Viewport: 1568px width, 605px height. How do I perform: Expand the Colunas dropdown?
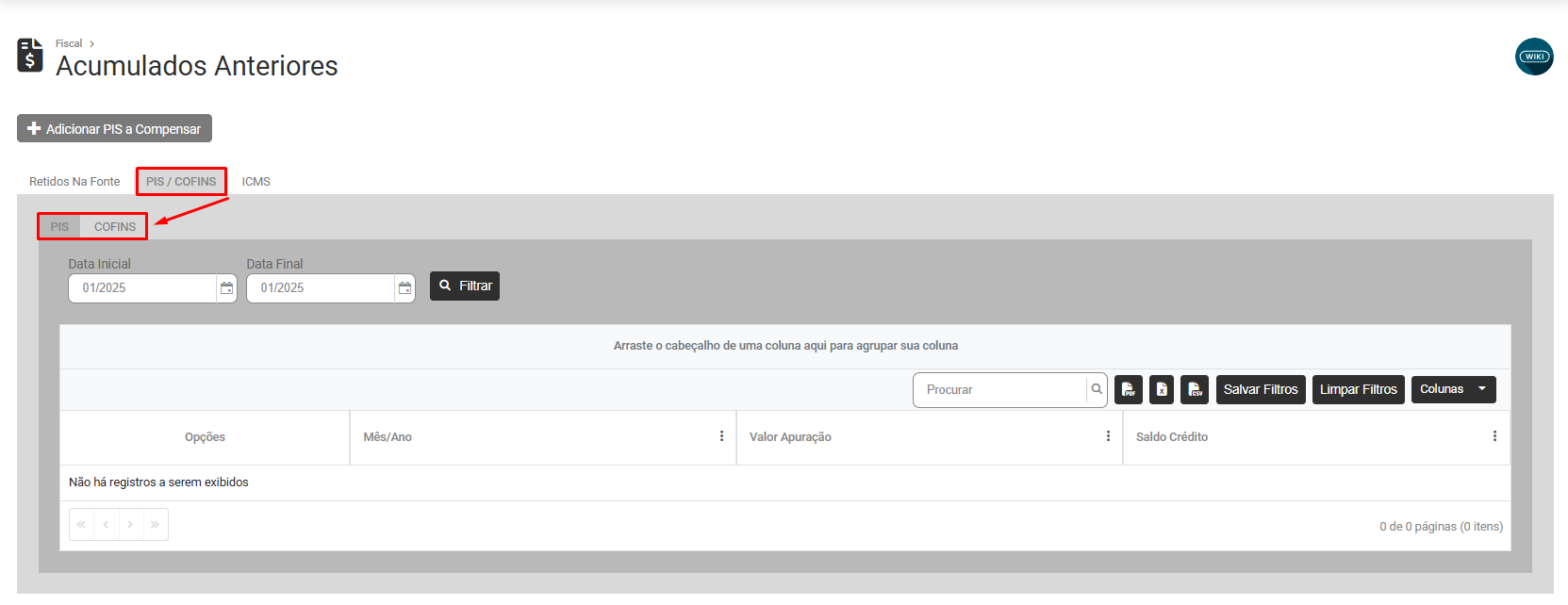(x=1453, y=390)
